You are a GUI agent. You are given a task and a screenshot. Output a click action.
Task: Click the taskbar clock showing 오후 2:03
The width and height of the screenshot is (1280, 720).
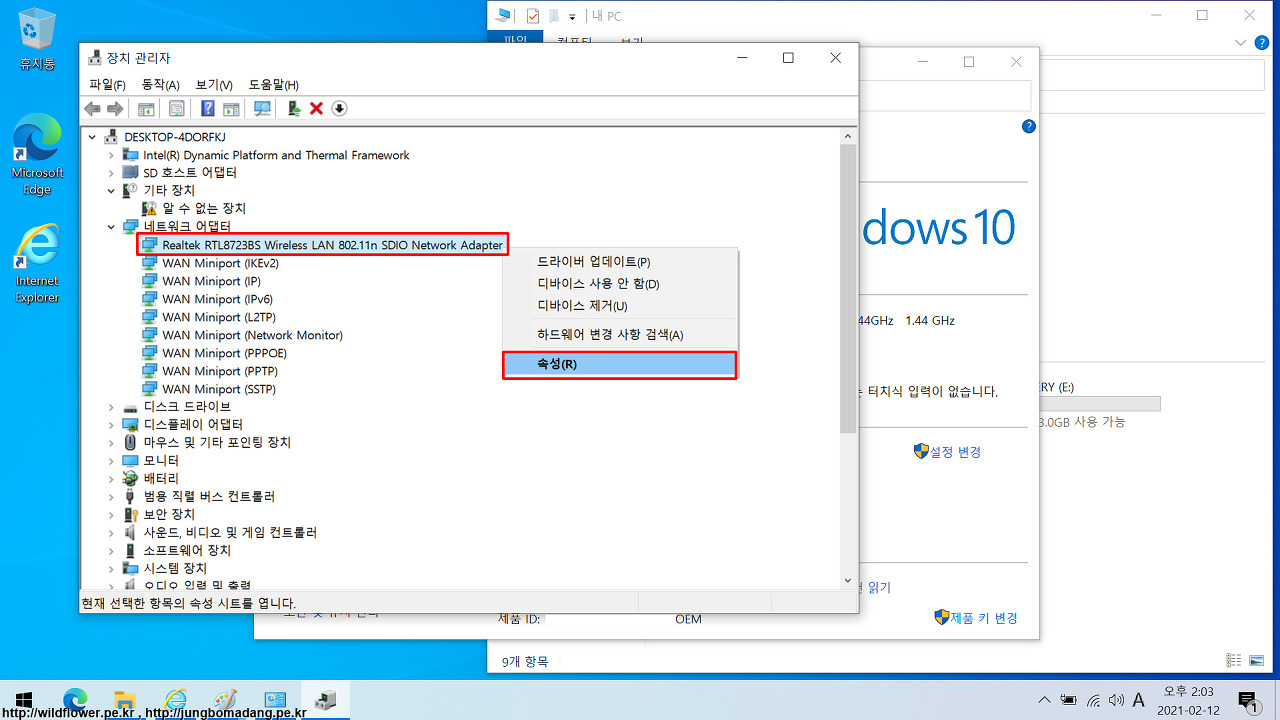pos(1187,700)
